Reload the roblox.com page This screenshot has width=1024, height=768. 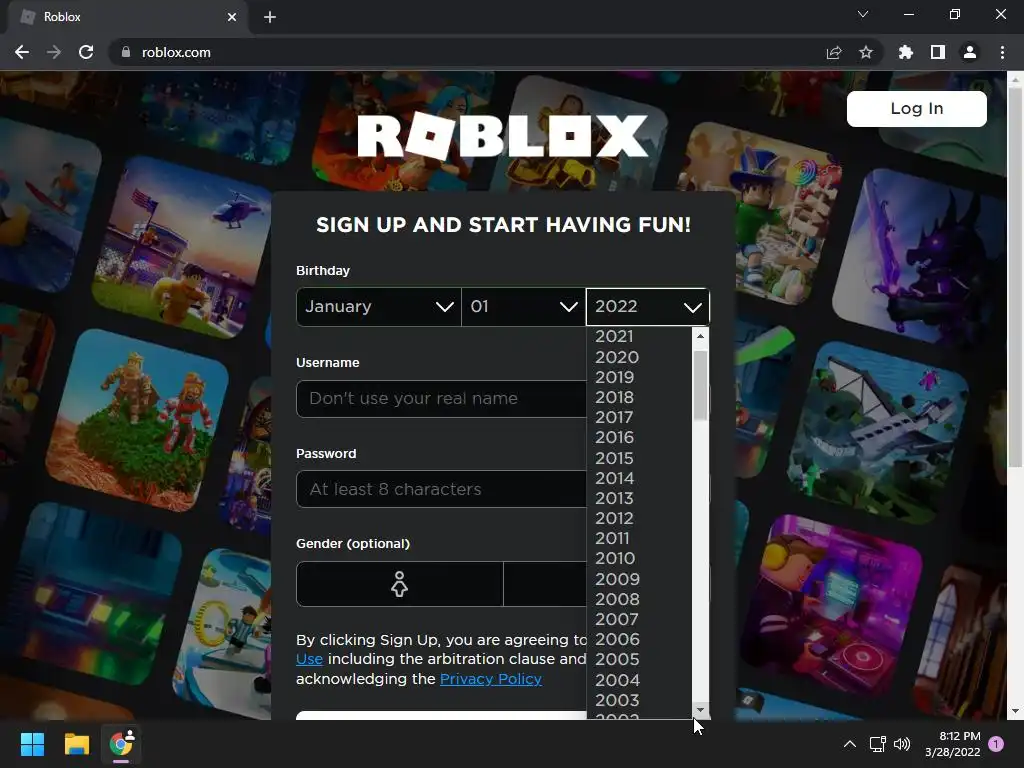(86, 52)
